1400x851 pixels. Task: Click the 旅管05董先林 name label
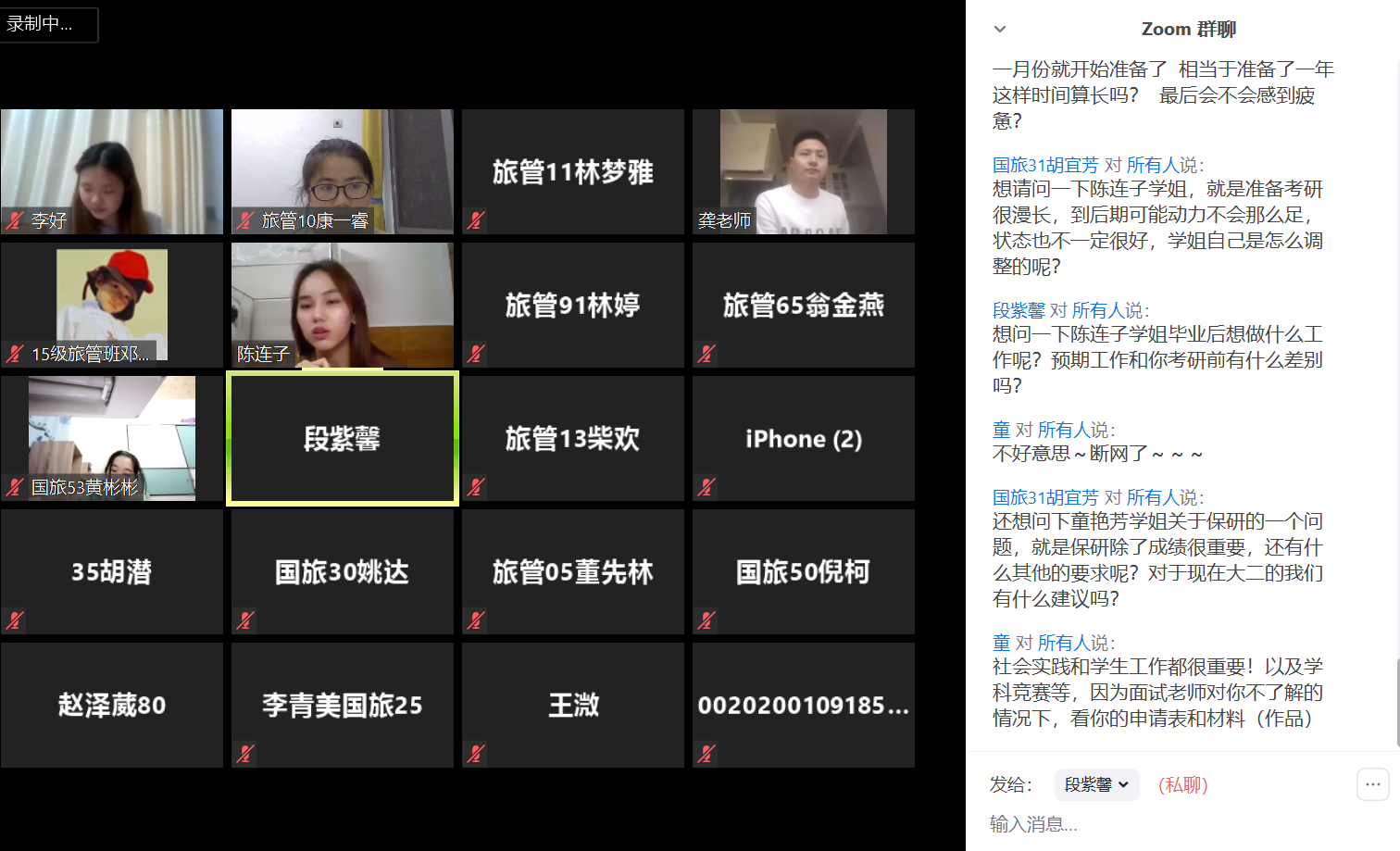click(573, 571)
